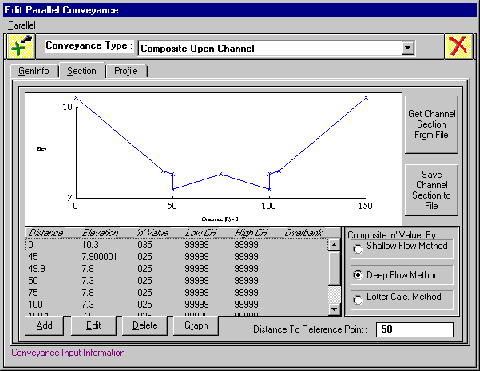
Task: Select the Deep Flow Method radio button
Action: tap(358, 275)
